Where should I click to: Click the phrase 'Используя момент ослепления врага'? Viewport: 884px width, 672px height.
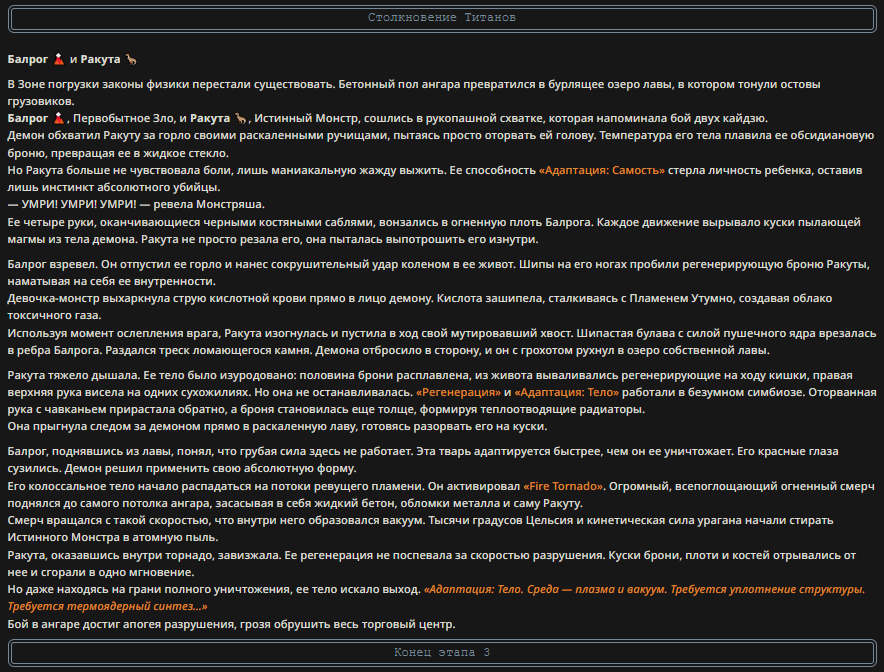(114, 334)
